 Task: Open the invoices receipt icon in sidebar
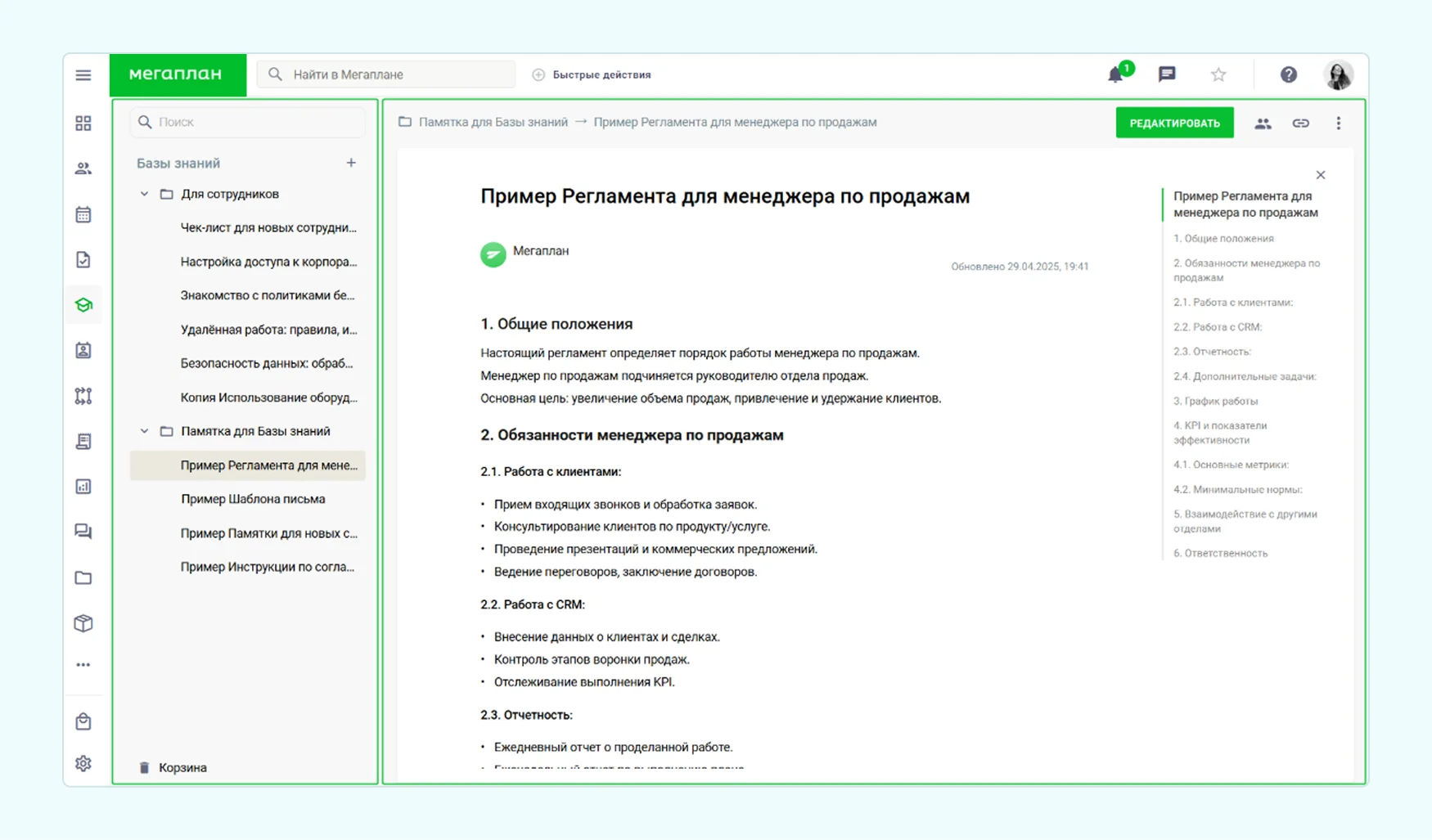[83, 442]
